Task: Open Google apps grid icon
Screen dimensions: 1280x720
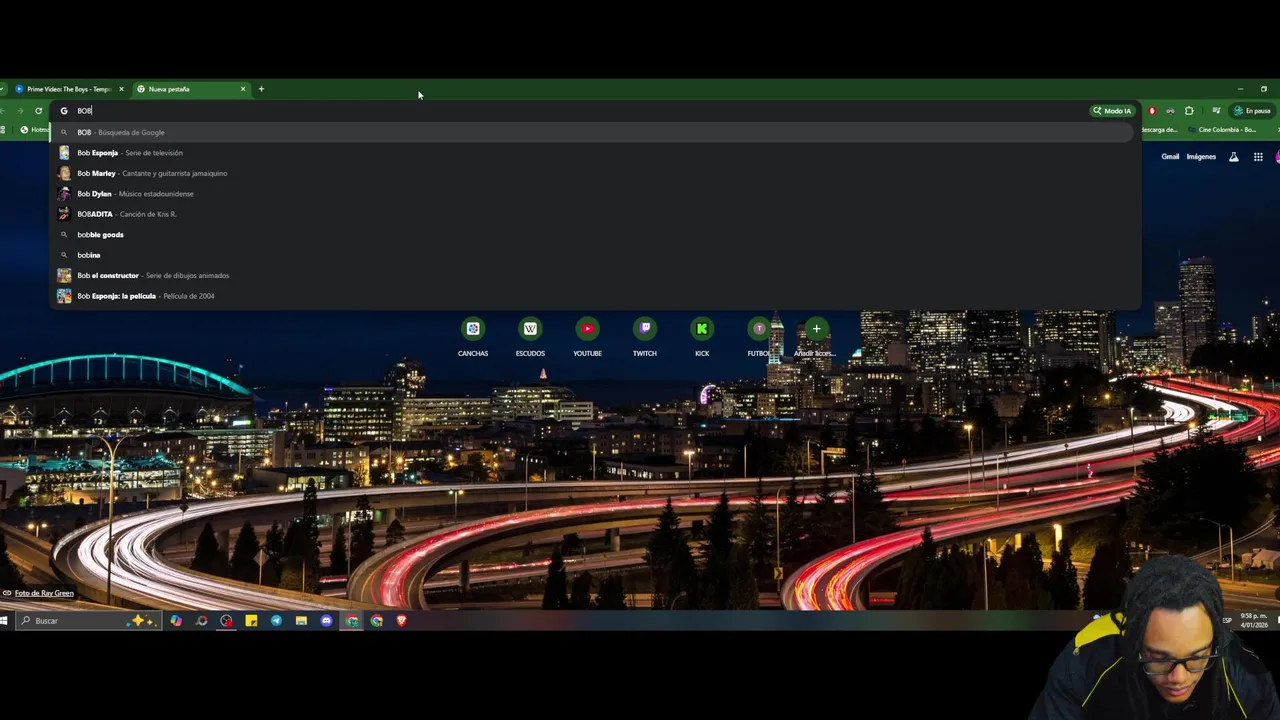Action: 1258,157
